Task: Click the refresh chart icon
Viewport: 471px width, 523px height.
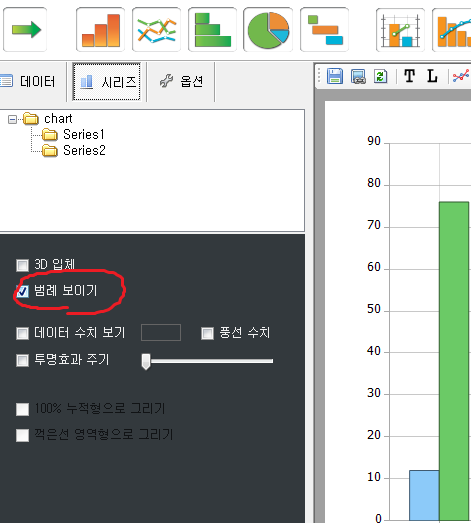Action: [380, 76]
